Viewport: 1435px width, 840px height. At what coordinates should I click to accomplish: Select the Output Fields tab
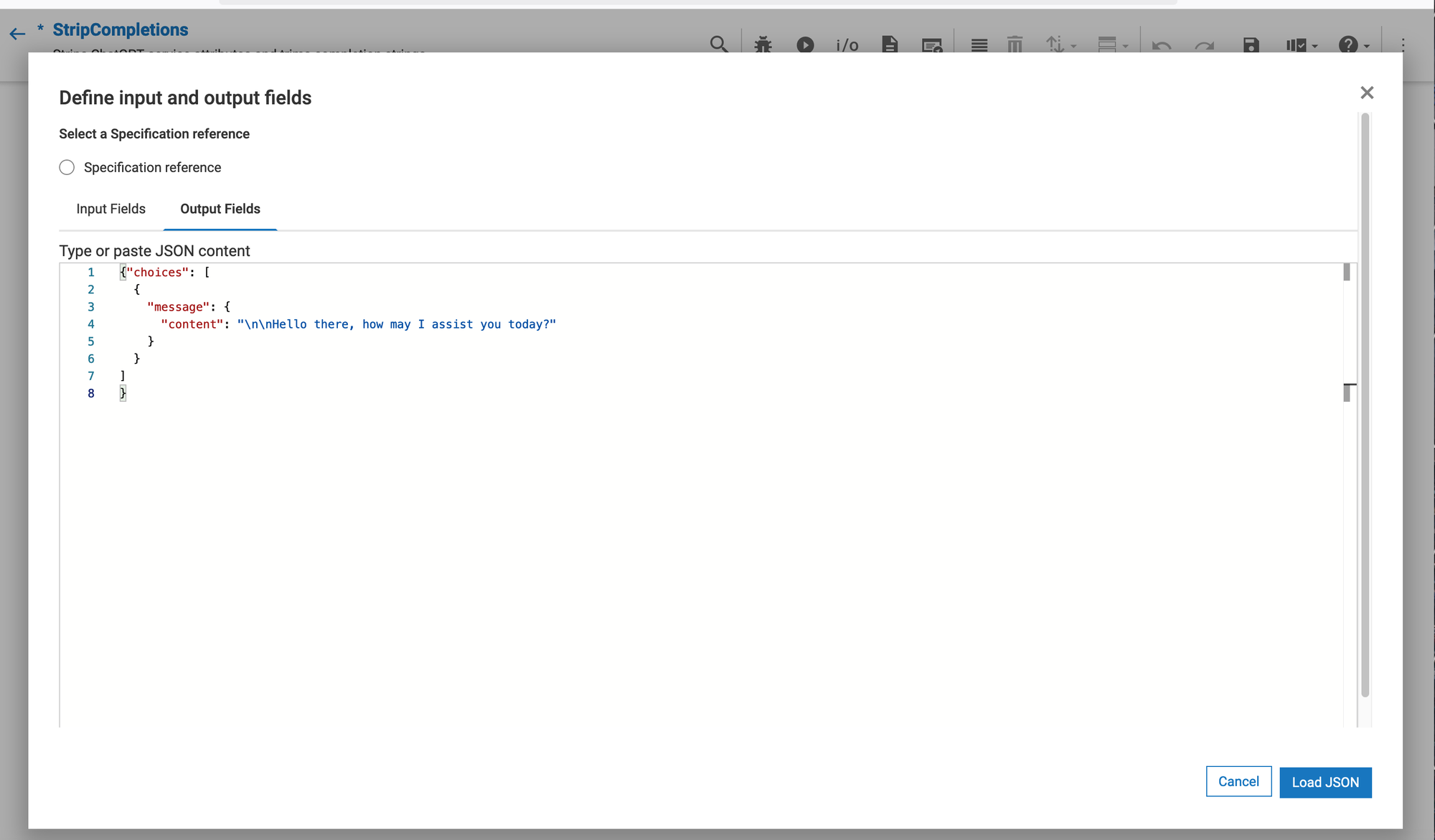(220, 209)
